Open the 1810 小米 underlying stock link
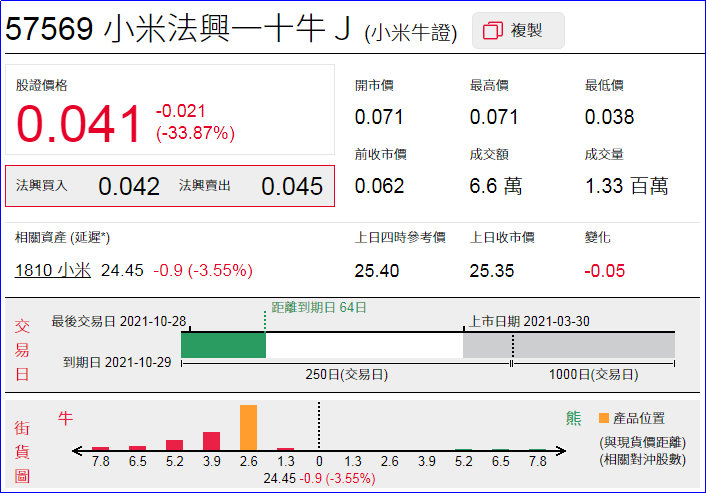707x493 pixels. 53,270
